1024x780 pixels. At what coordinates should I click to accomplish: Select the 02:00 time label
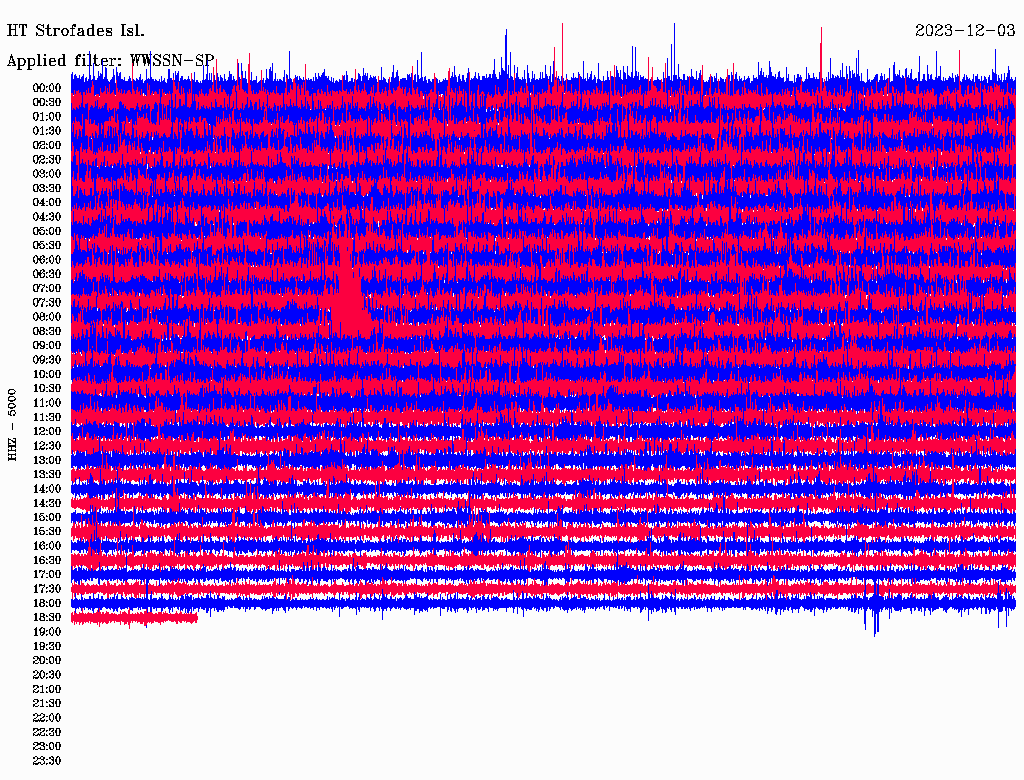point(47,146)
